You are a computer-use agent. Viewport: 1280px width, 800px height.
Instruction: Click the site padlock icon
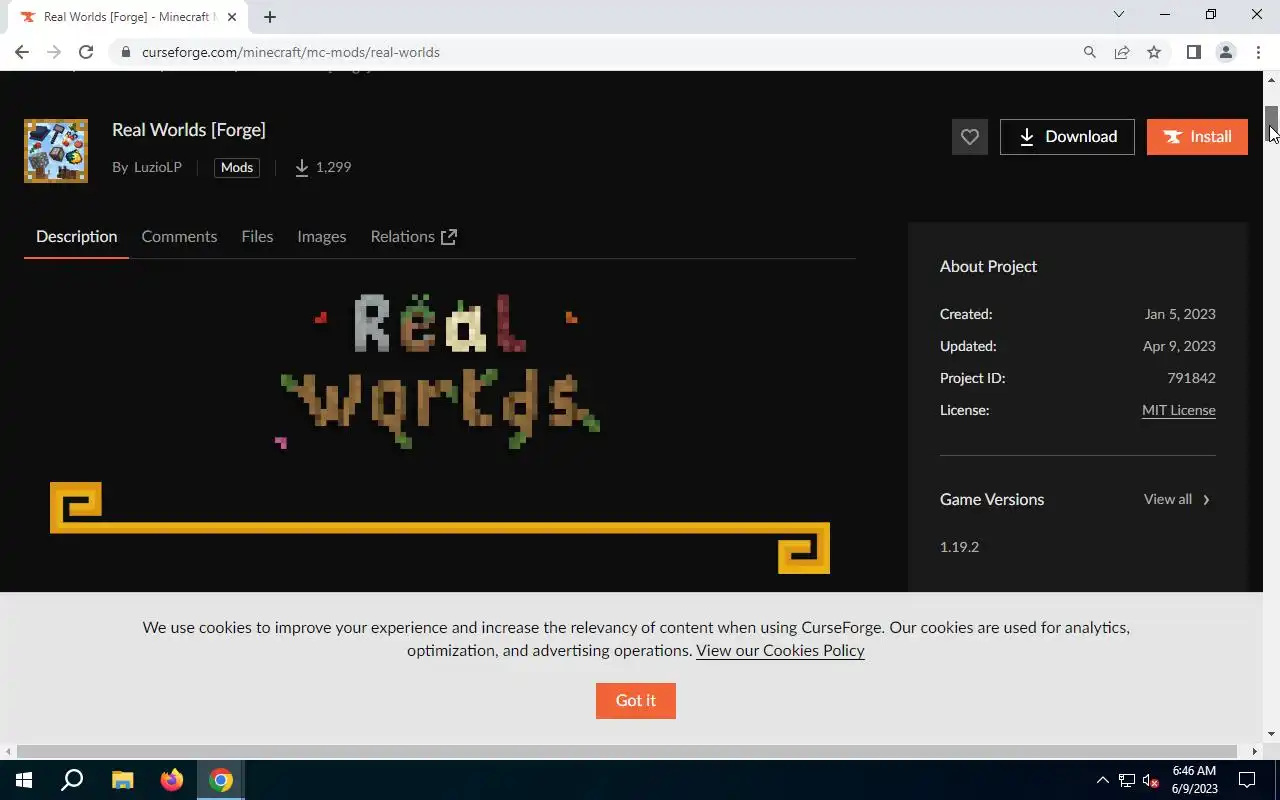125,52
